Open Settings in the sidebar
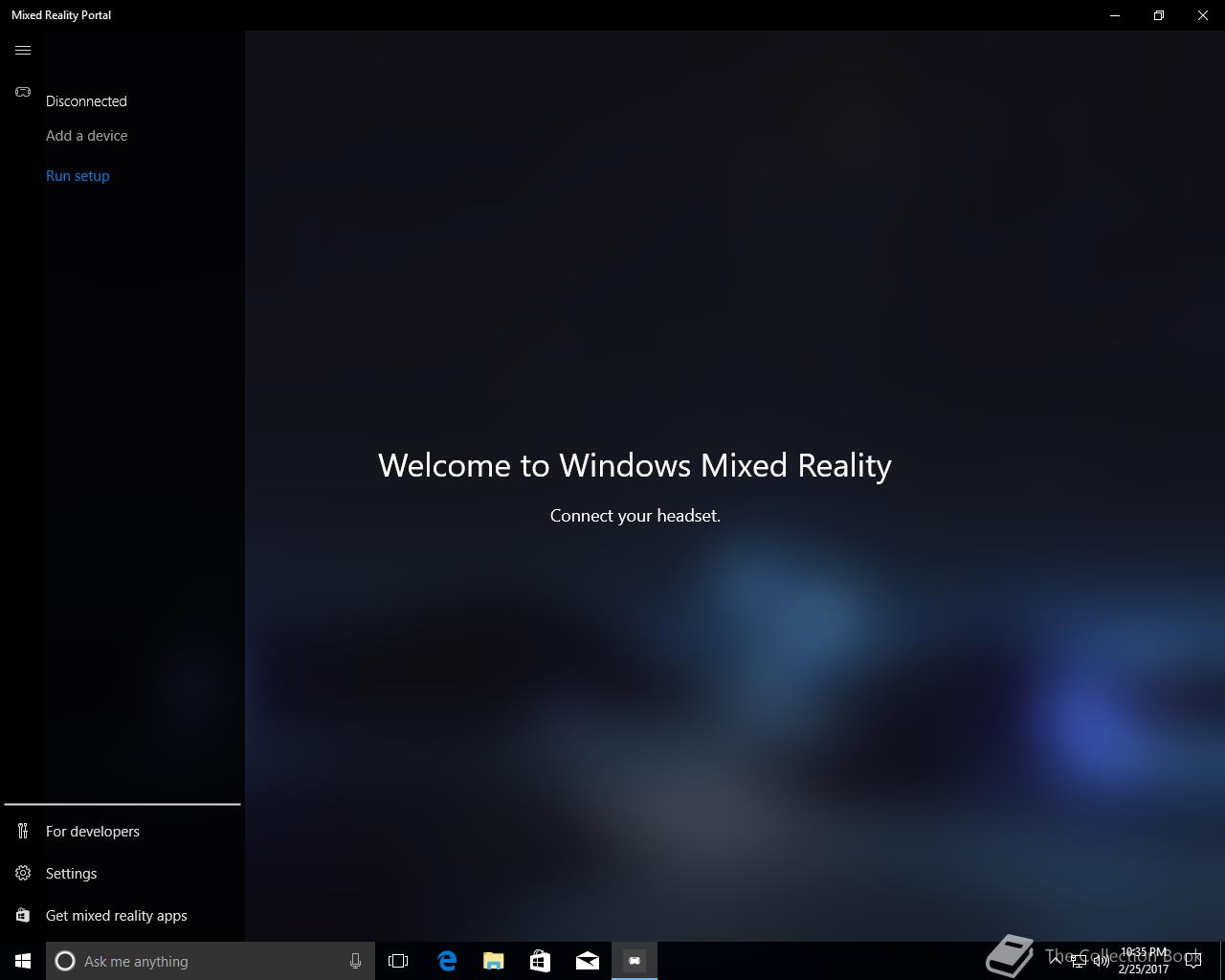Screen dimensions: 1225x980 tap(72, 873)
